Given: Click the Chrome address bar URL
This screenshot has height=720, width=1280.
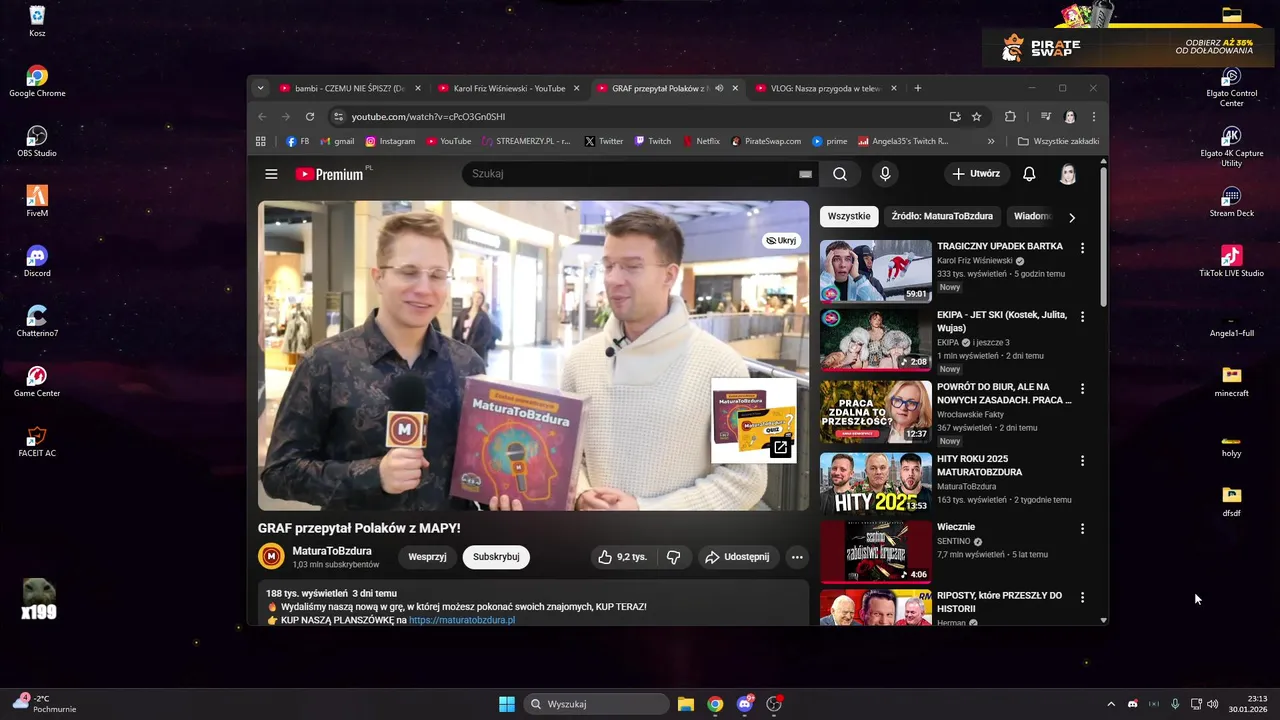Looking at the screenshot, I should point(428,117).
